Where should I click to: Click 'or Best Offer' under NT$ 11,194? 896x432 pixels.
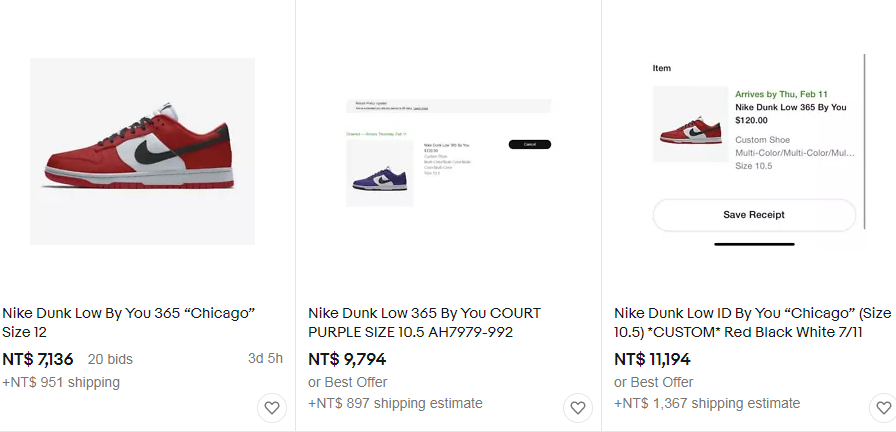point(654,382)
